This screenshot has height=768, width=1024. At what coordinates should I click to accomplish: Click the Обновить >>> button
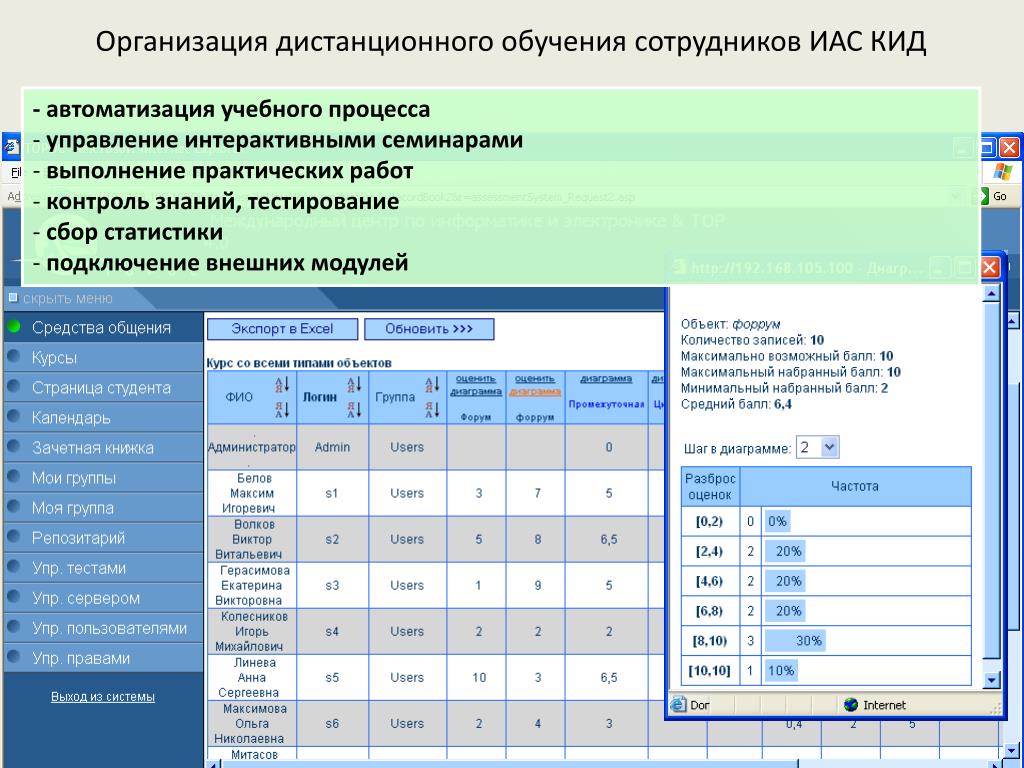(x=429, y=329)
